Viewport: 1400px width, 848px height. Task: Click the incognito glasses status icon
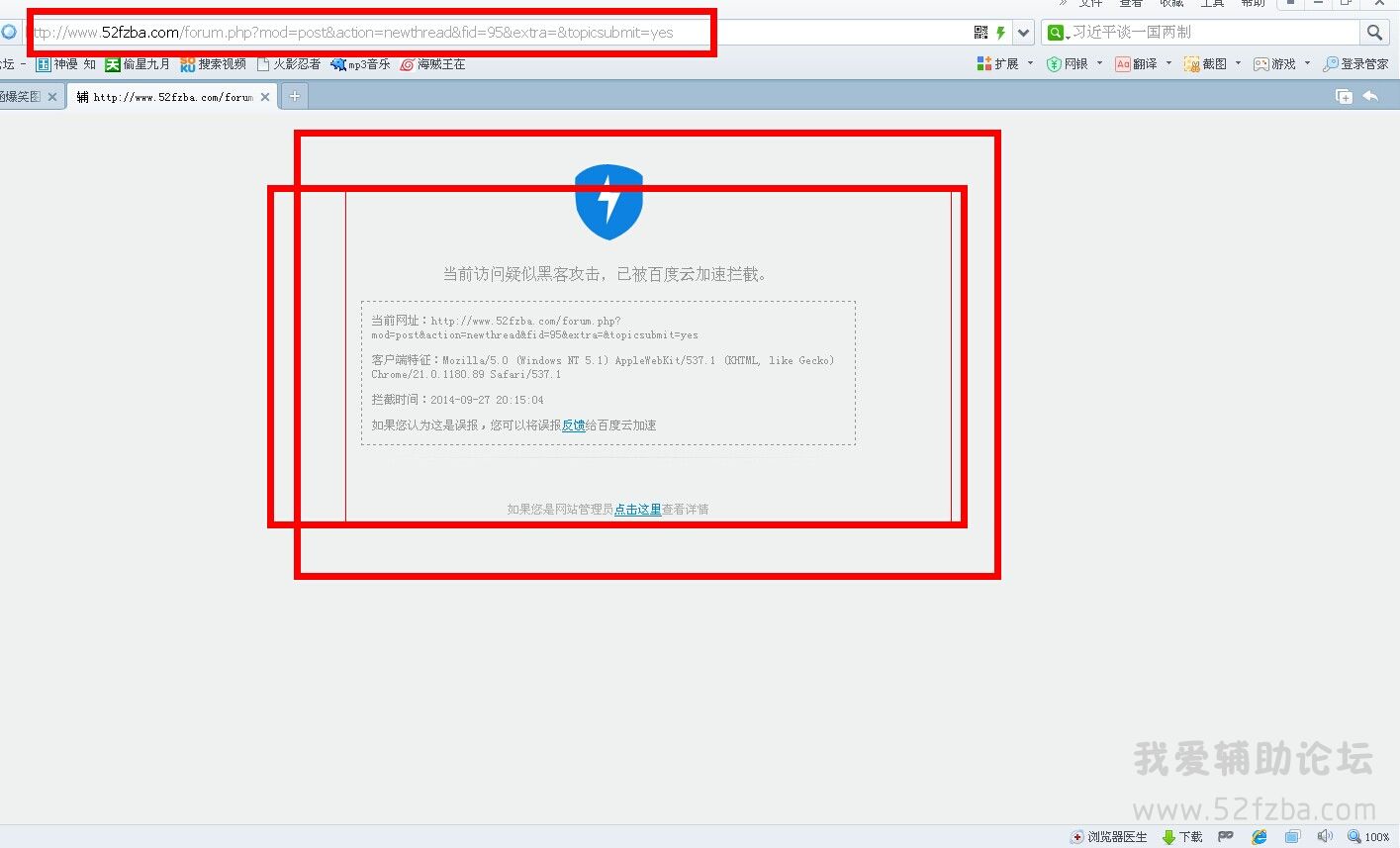[x=1226, y=836]
